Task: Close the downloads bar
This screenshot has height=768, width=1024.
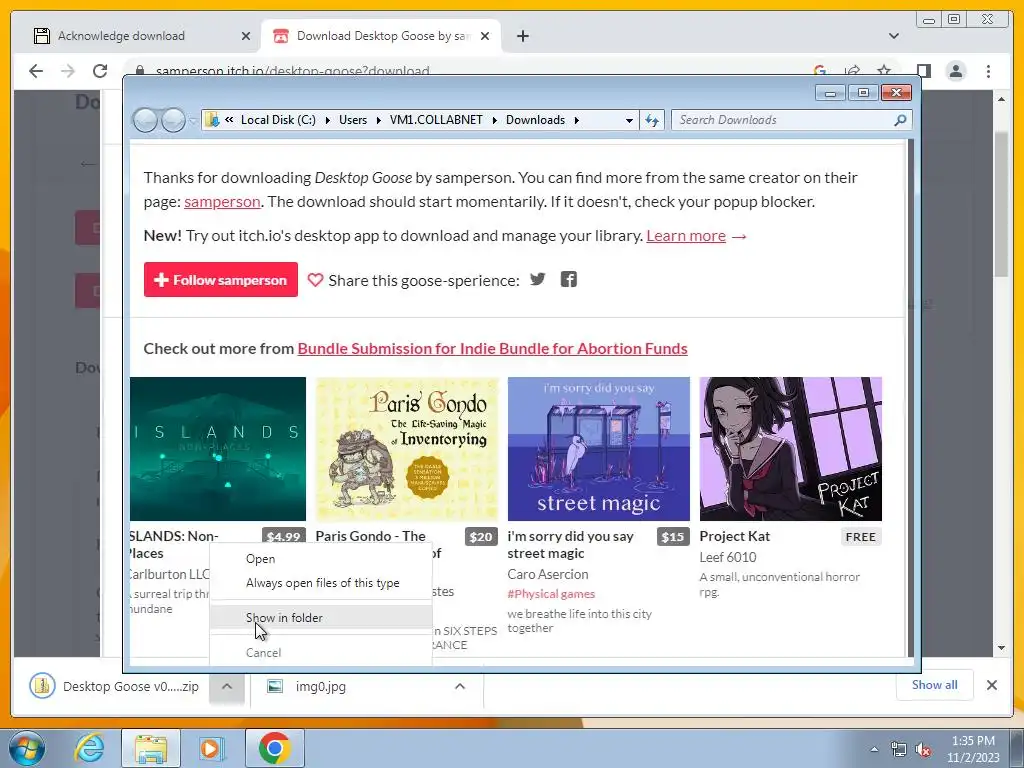Action: [991, 685]
